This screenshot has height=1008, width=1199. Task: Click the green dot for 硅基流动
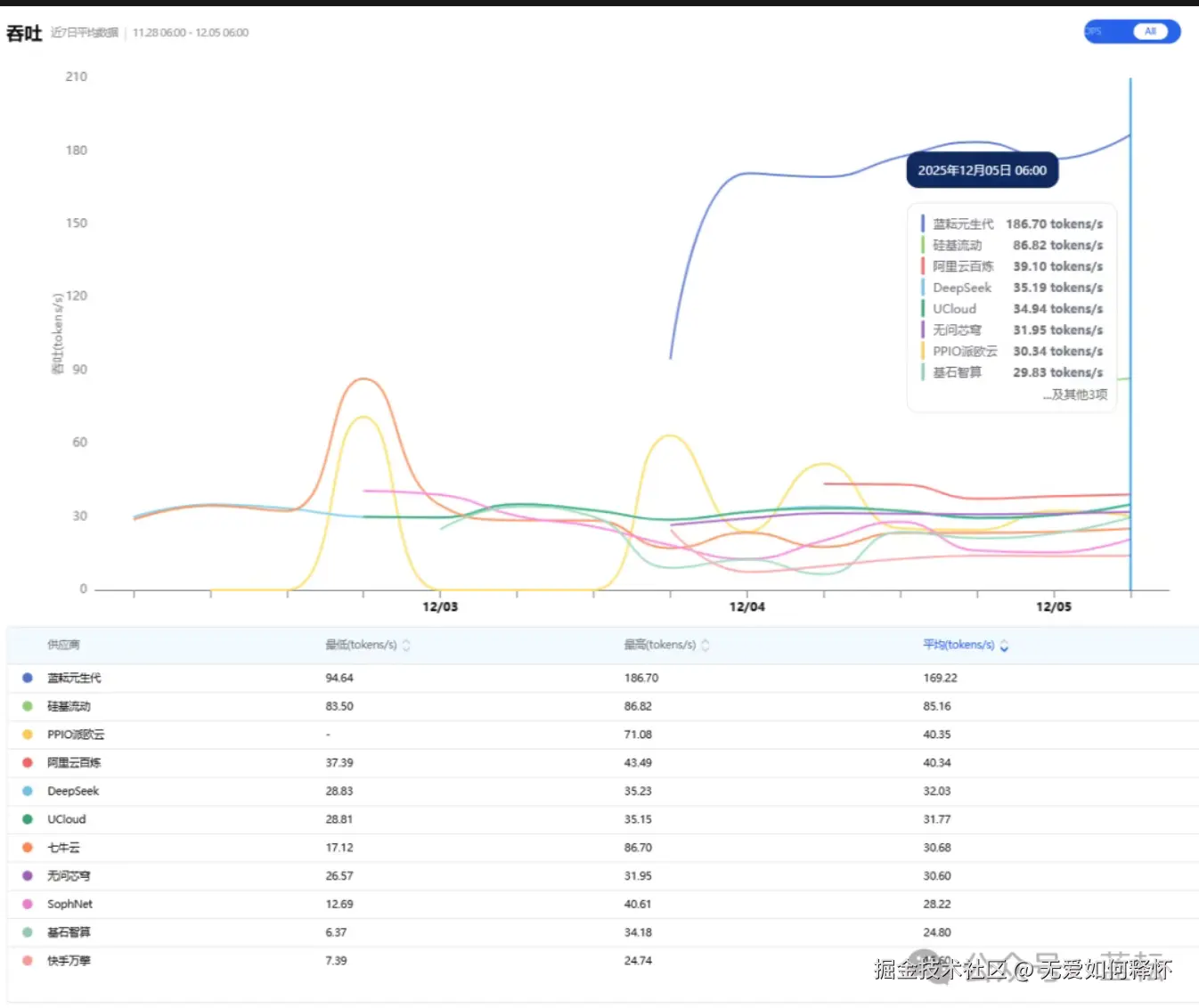[x=28, y=706]
